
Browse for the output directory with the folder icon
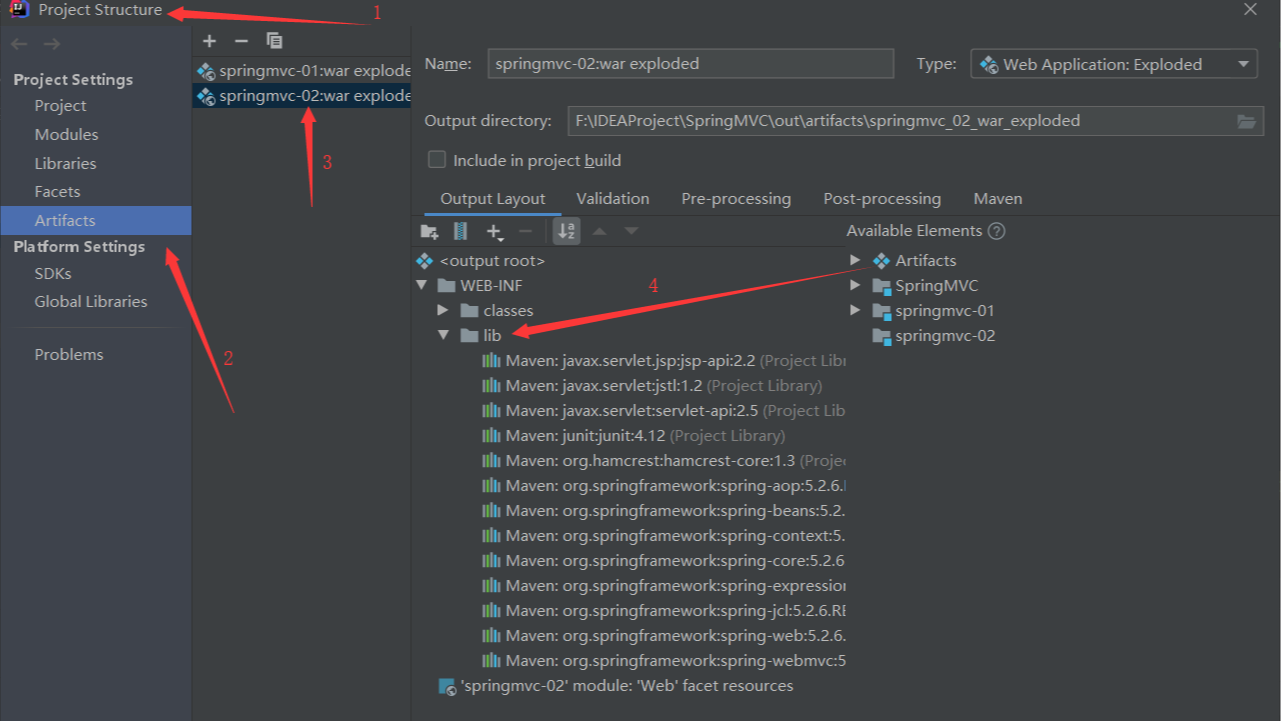[x=1246, y=121]
